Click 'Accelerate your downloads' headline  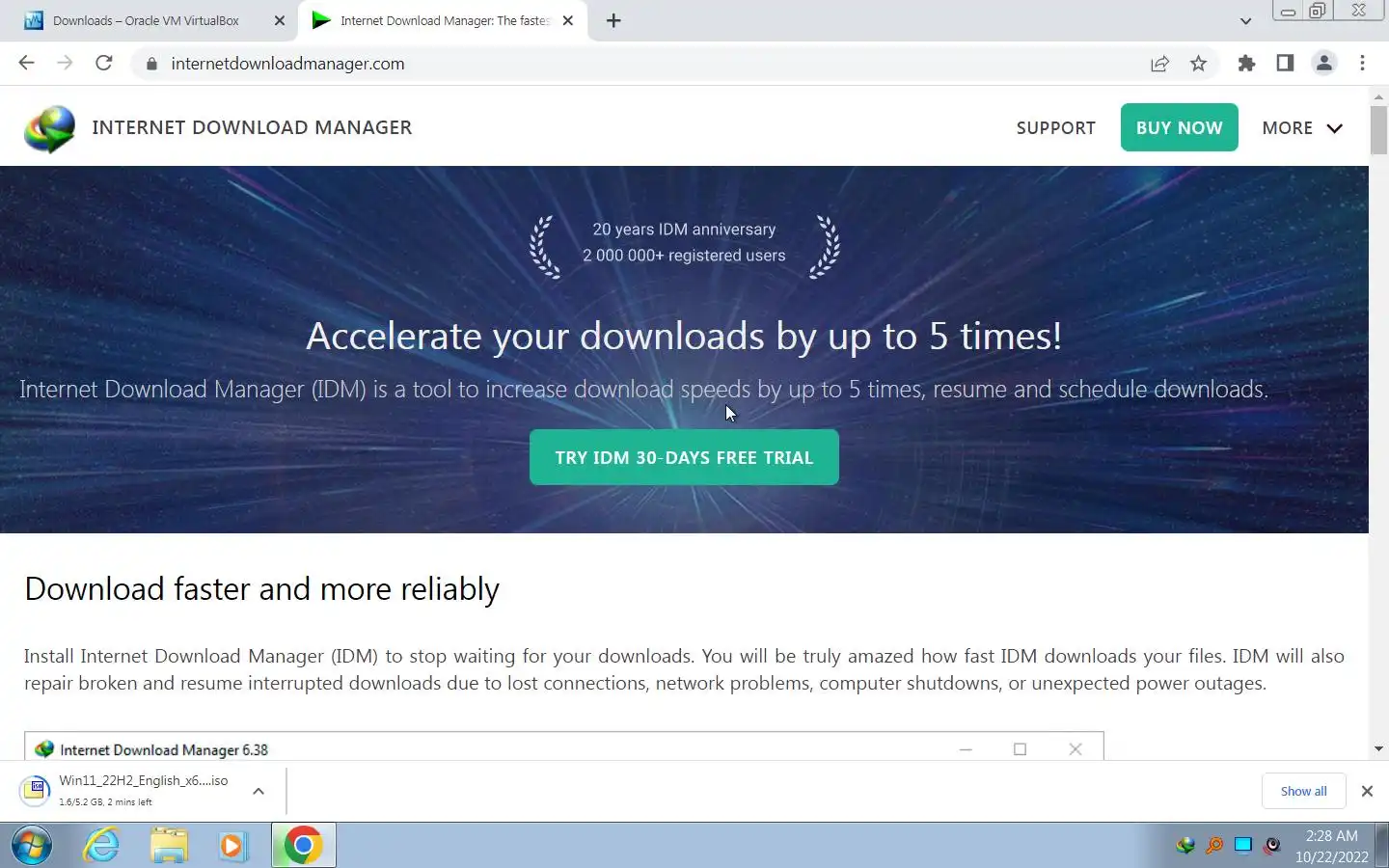(684, 336)
